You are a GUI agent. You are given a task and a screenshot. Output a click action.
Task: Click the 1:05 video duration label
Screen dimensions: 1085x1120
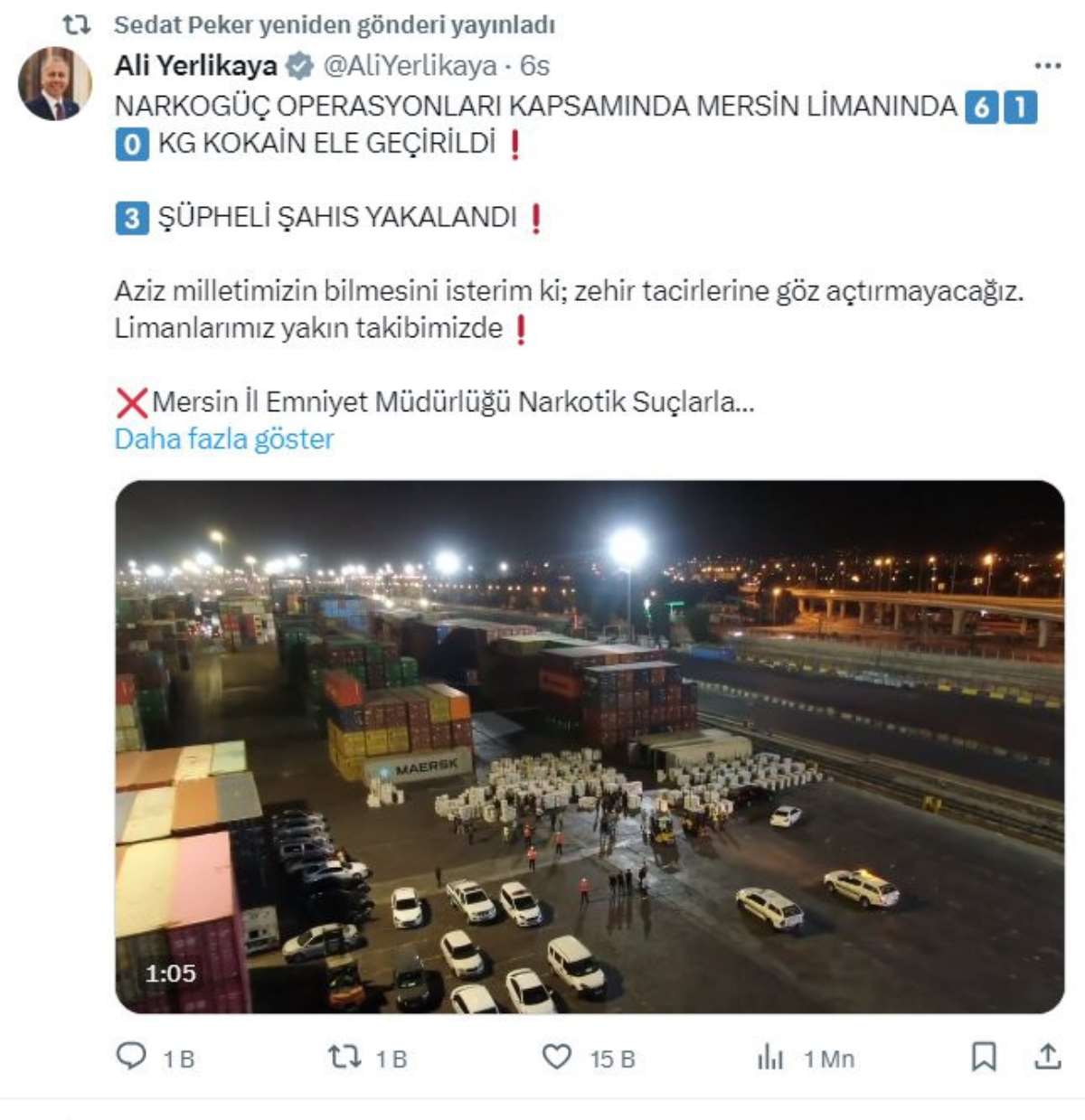[x=170, y=974]
